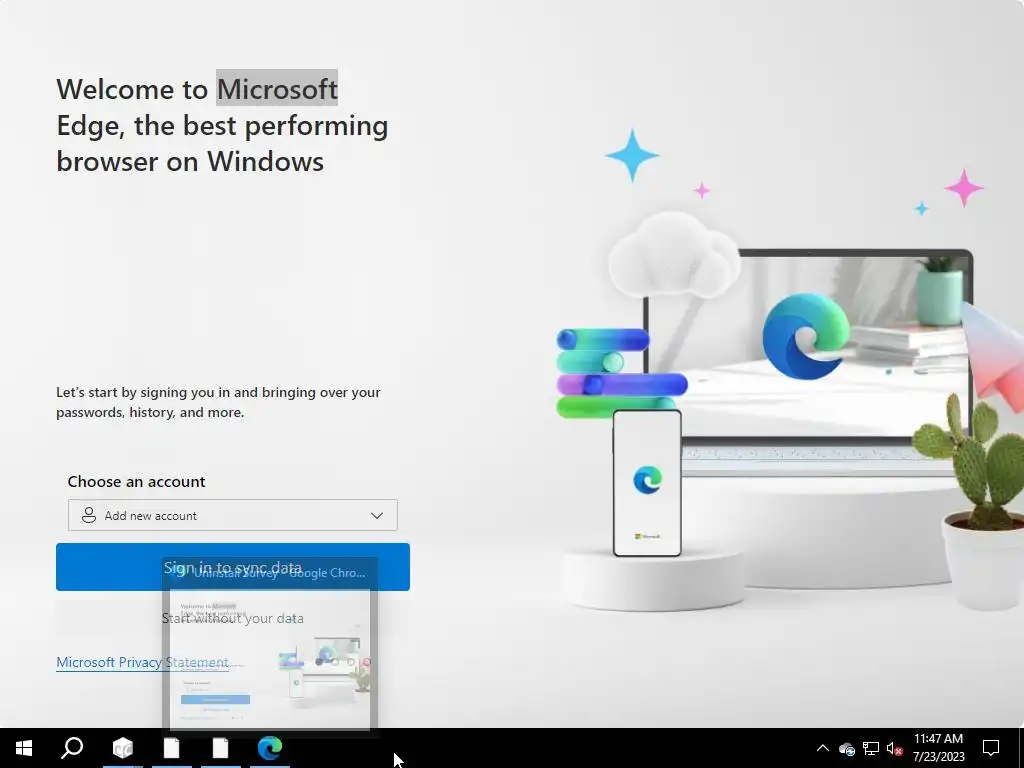Show hidden system tray icons
Image resolution: width=1024 pixels, height=768 pixels.
tap(823, 748)
